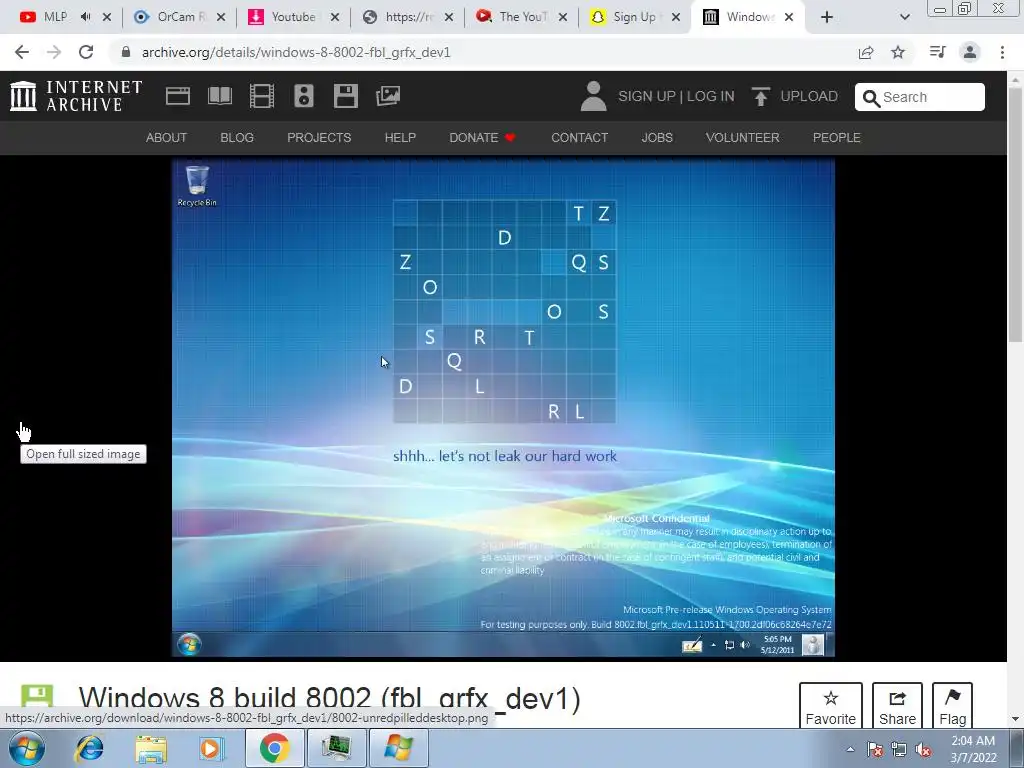Open the Chrome profile icon
Image resolution: width=1024 pixels, height=768 pixels.
point(970,52)
